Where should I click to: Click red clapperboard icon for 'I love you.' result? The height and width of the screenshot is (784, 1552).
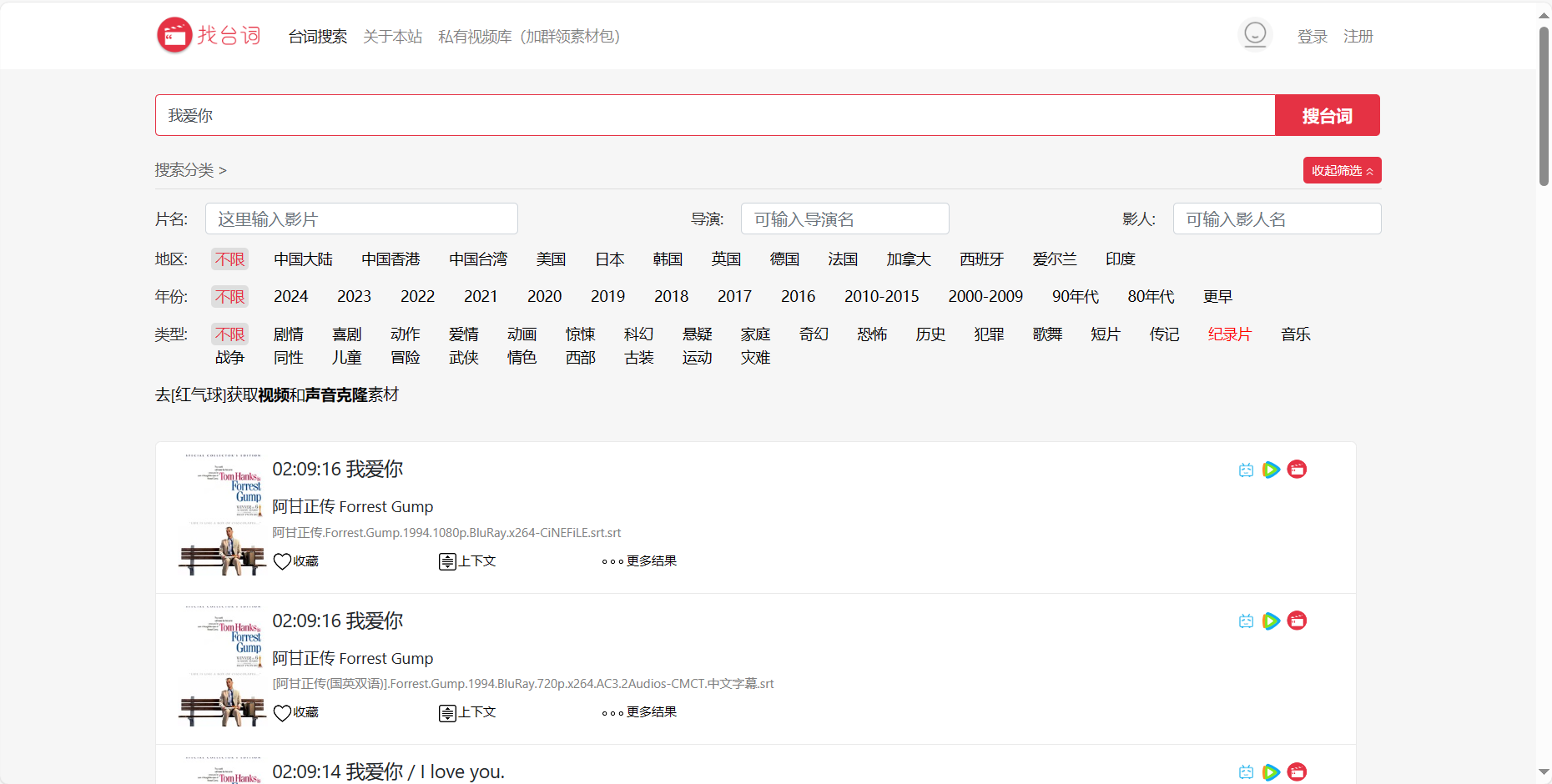point(1297,771)
